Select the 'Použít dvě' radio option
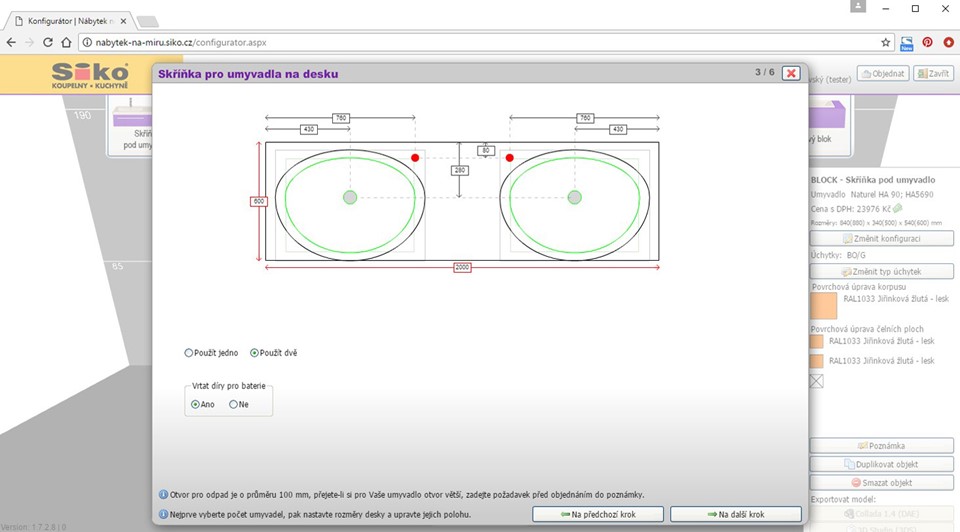 (254, 353)
